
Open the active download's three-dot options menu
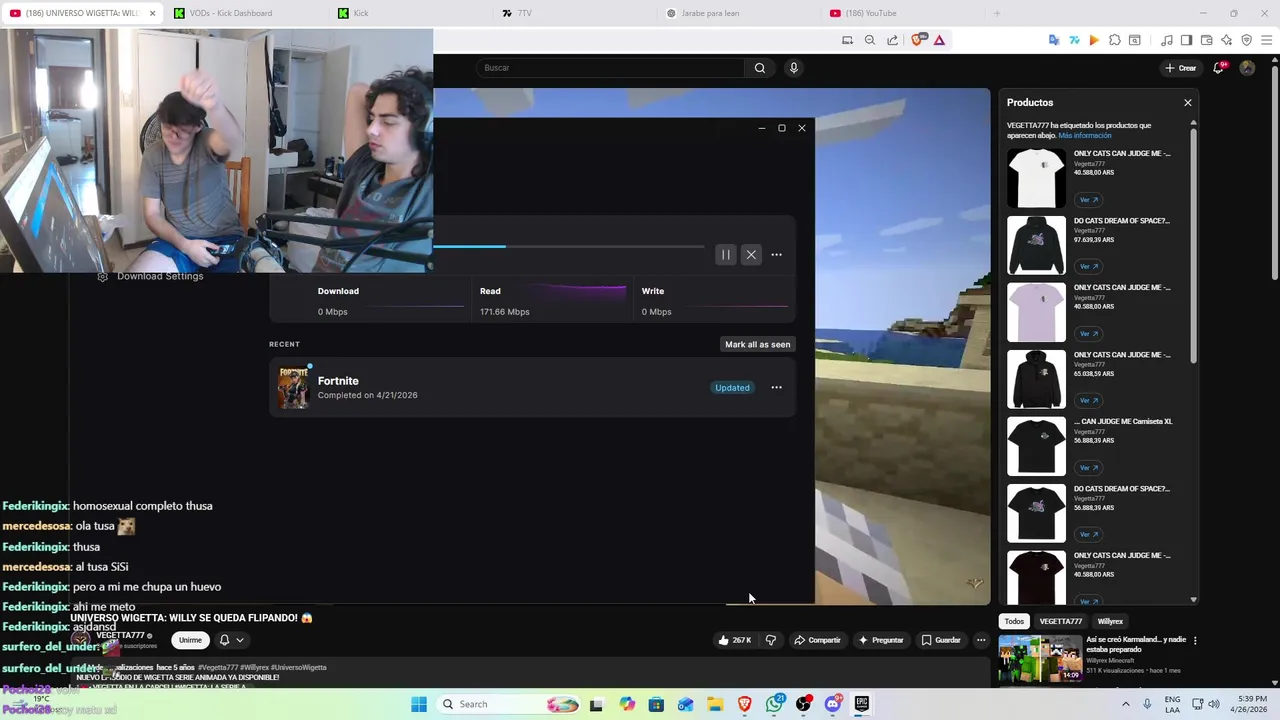tap(776, 255)
